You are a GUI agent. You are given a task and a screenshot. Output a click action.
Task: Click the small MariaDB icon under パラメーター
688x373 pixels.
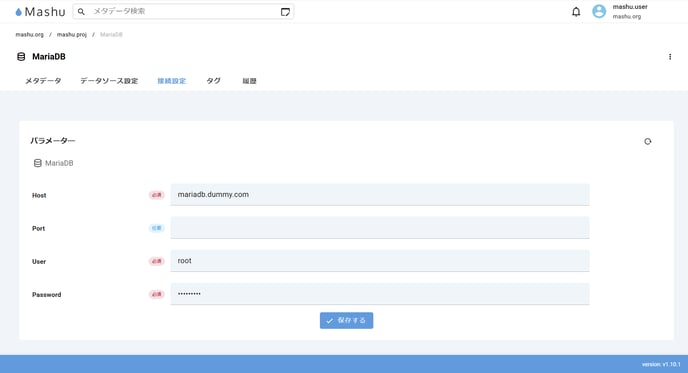click(38, 163)
